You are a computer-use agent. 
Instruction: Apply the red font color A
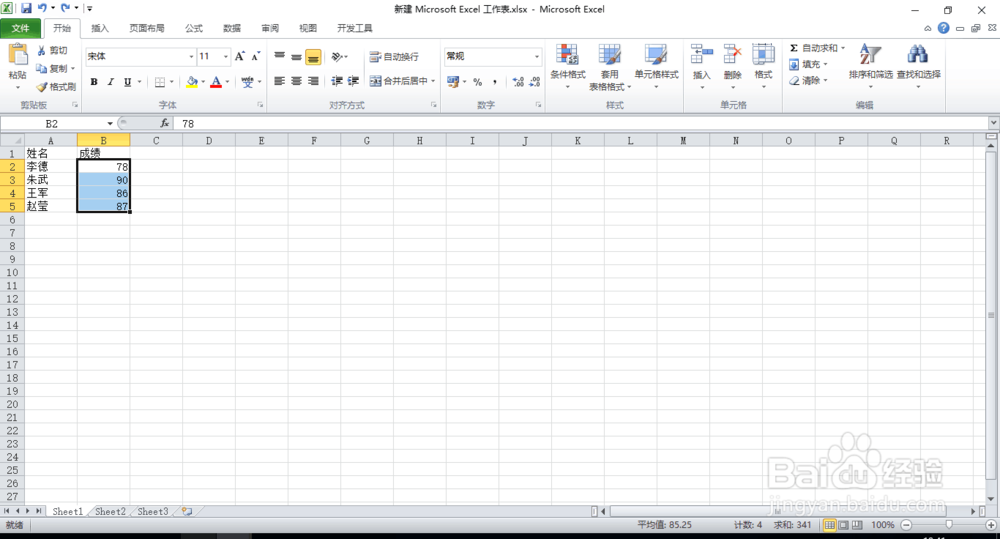[216, 82]
